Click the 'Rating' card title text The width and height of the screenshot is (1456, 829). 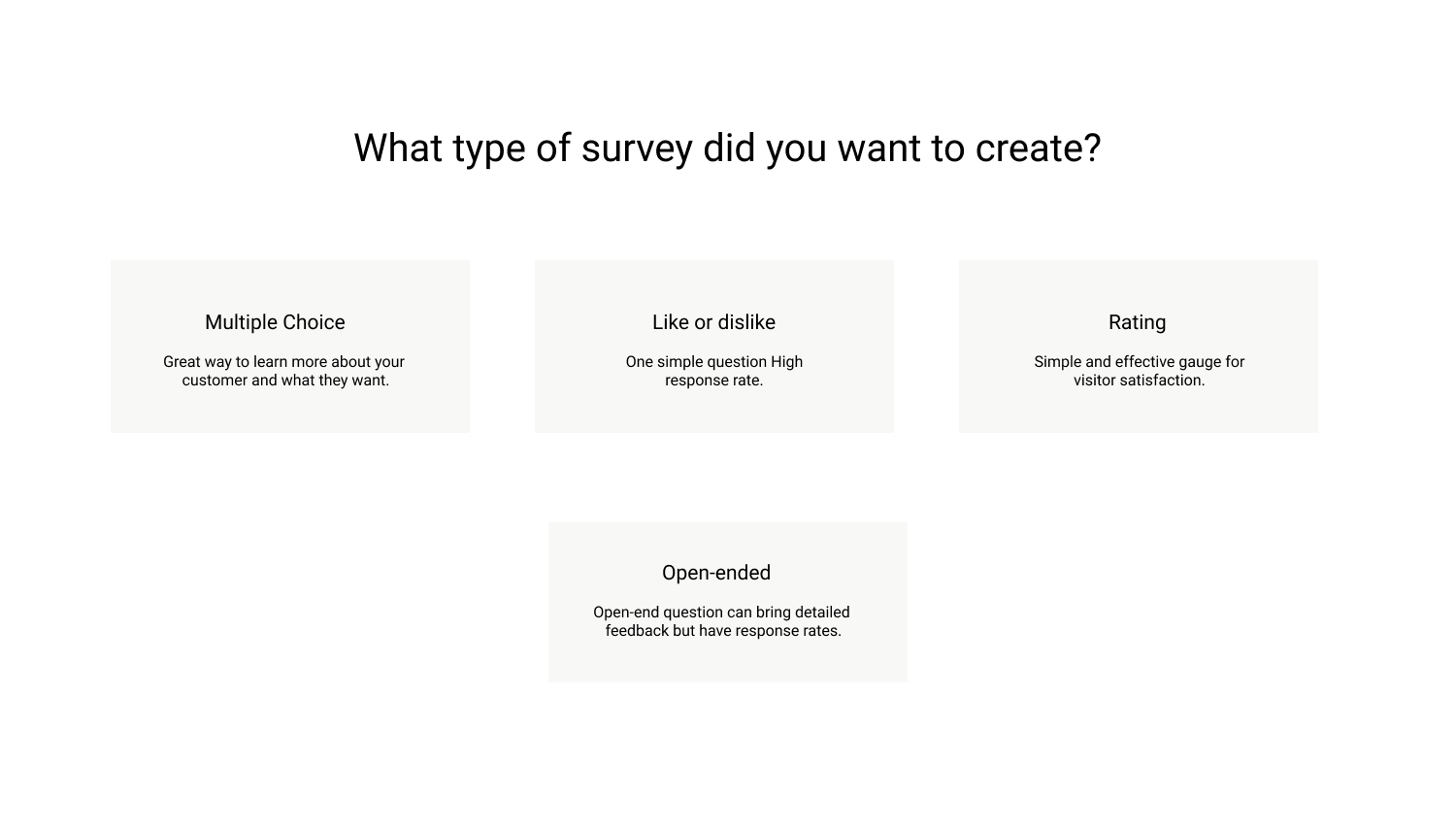[1138, 322]
